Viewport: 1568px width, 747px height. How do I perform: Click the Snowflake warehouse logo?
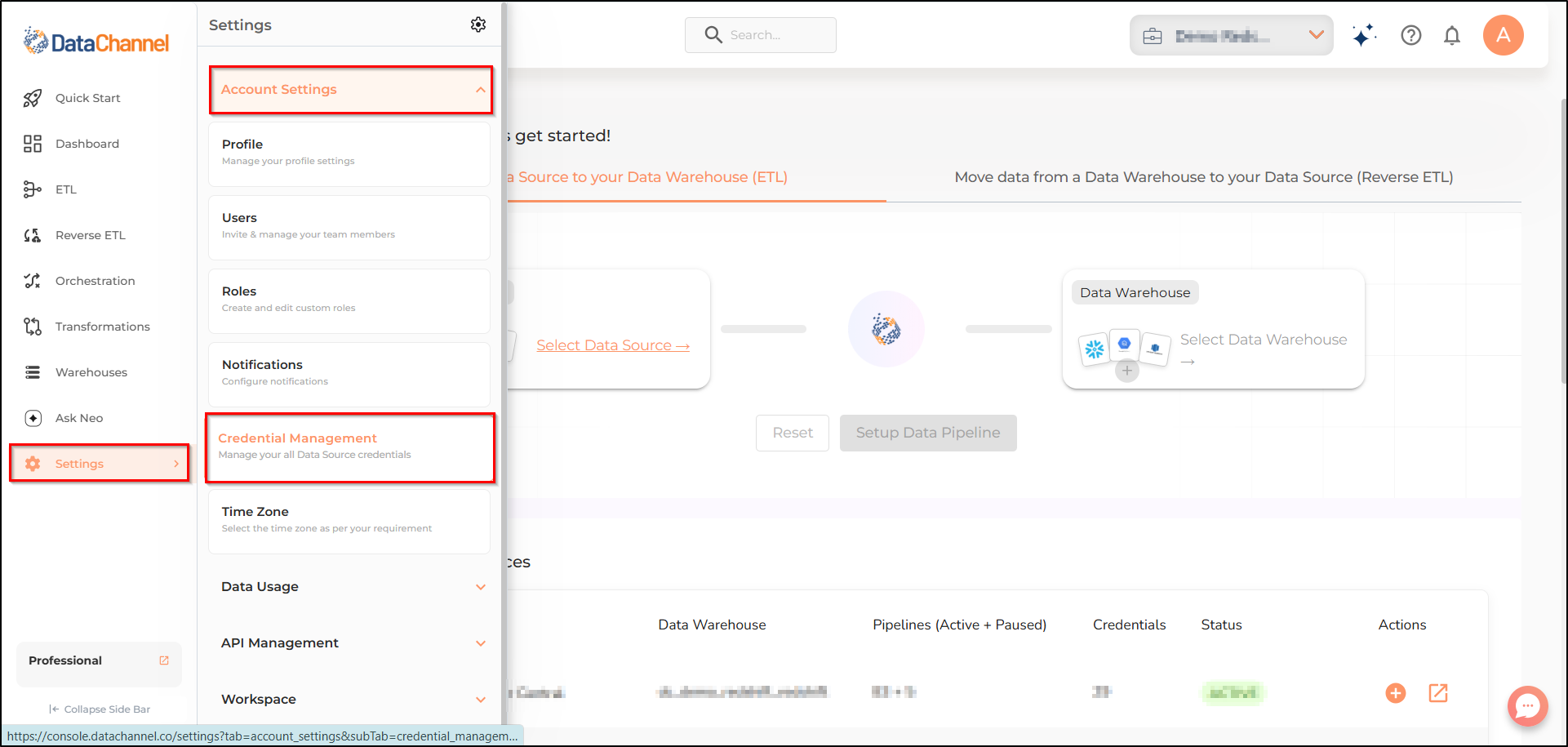[1095, 349]
